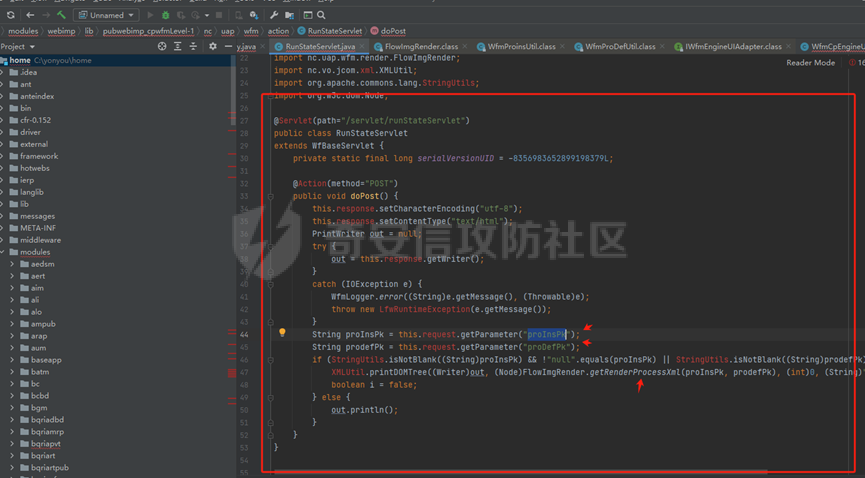Expand the 'bqriapvt' folder chevron

pyautogui.click(x=12, y=444)
